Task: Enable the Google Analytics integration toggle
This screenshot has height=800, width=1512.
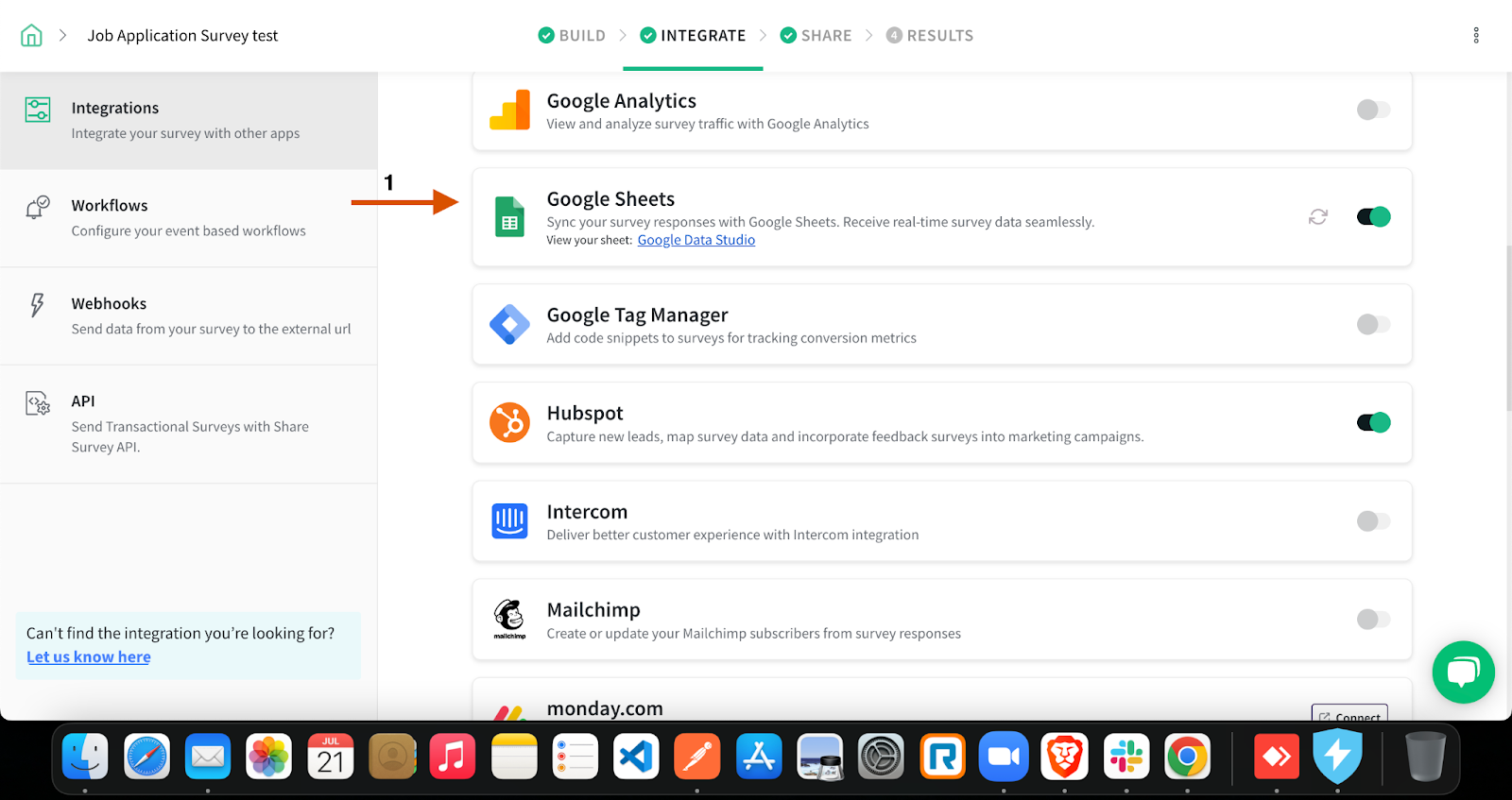Action: point(1373,110)
